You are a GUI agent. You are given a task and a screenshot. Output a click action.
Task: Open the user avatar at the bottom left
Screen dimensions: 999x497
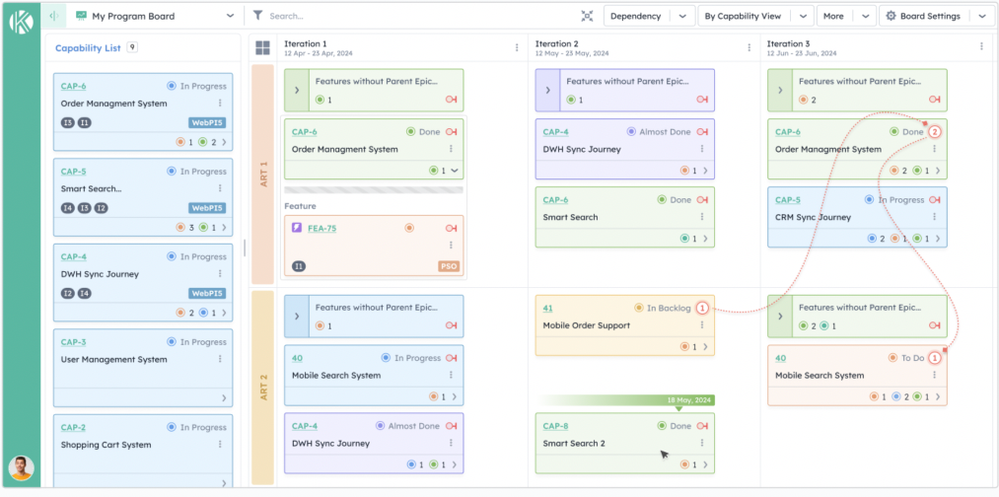pos(21,467)
